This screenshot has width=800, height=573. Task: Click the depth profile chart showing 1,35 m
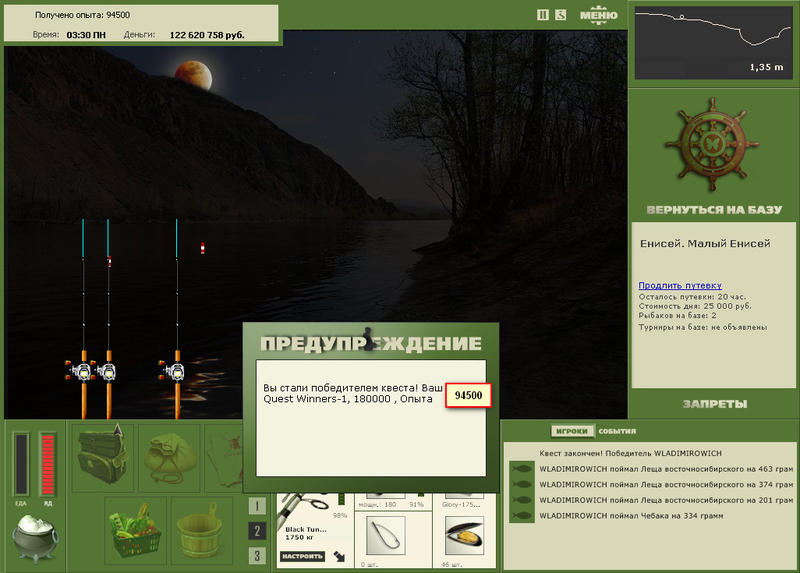[713, 43]
